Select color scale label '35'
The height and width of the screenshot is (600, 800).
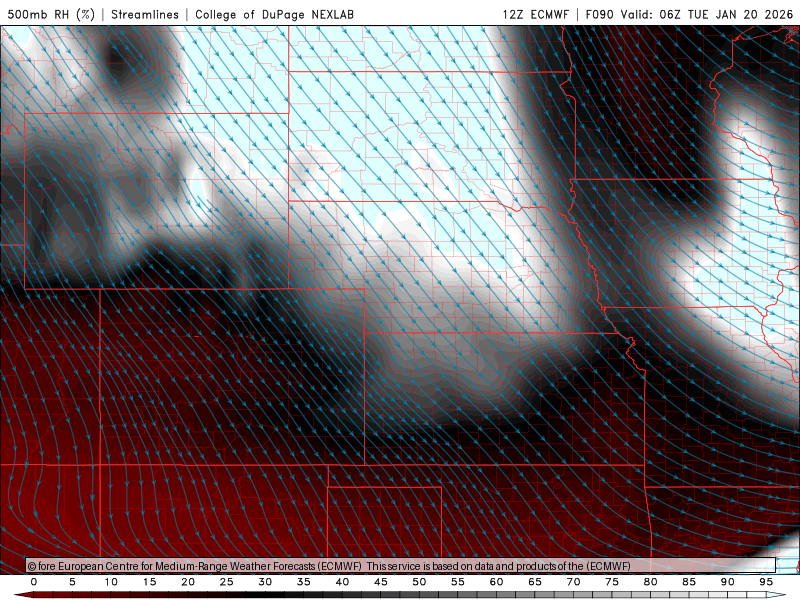(x=304, y=582)
